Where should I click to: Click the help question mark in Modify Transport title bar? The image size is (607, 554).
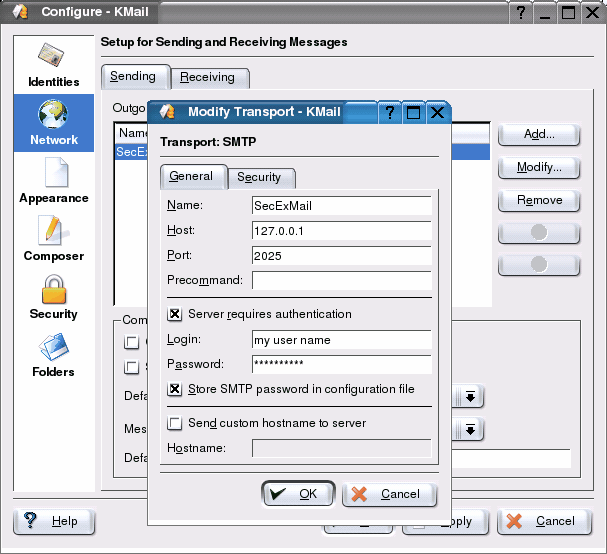pyautogui.click(x=390, y=113)
